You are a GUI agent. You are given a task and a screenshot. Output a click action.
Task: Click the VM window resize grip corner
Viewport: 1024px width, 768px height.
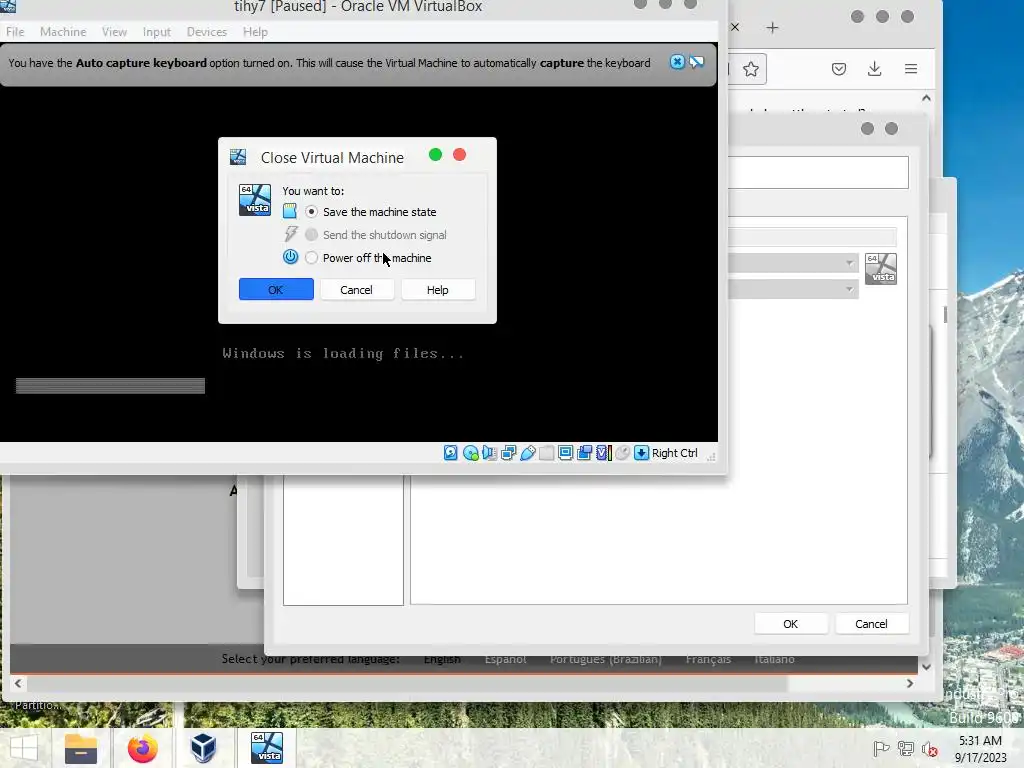(x=711, y=456)
